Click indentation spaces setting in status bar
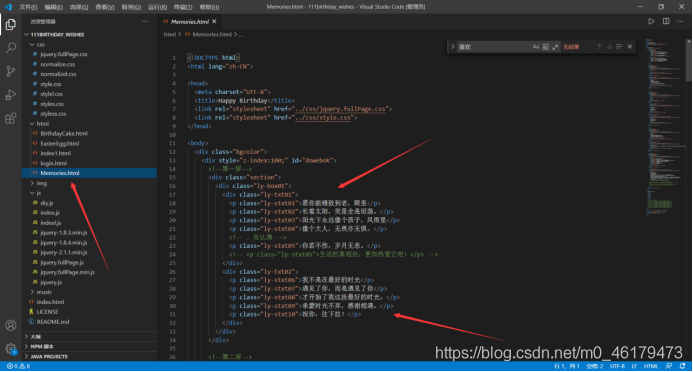693x372 pixels. pyautogui.click(x=594, y=366)
